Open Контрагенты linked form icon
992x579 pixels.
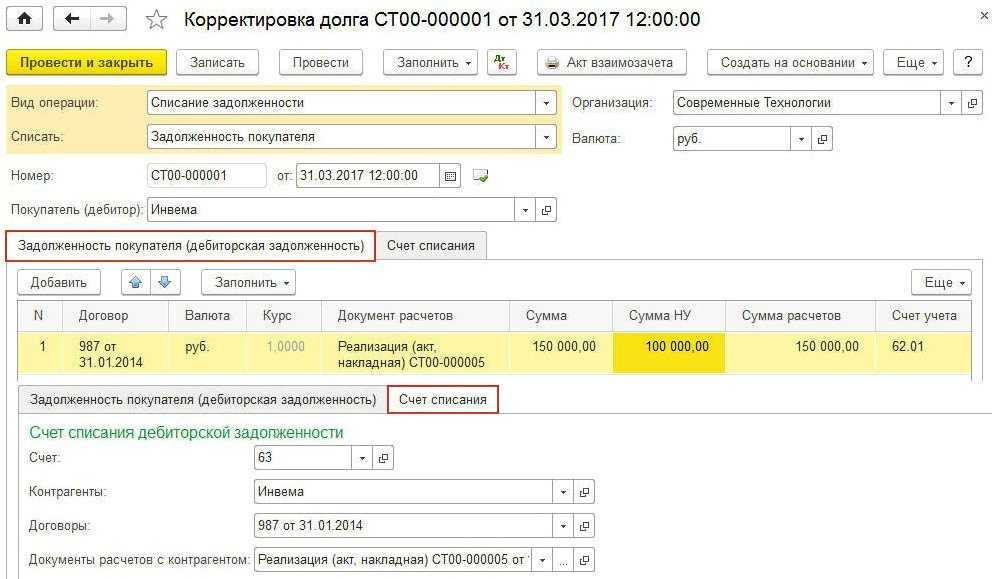[x=584, y=492]
